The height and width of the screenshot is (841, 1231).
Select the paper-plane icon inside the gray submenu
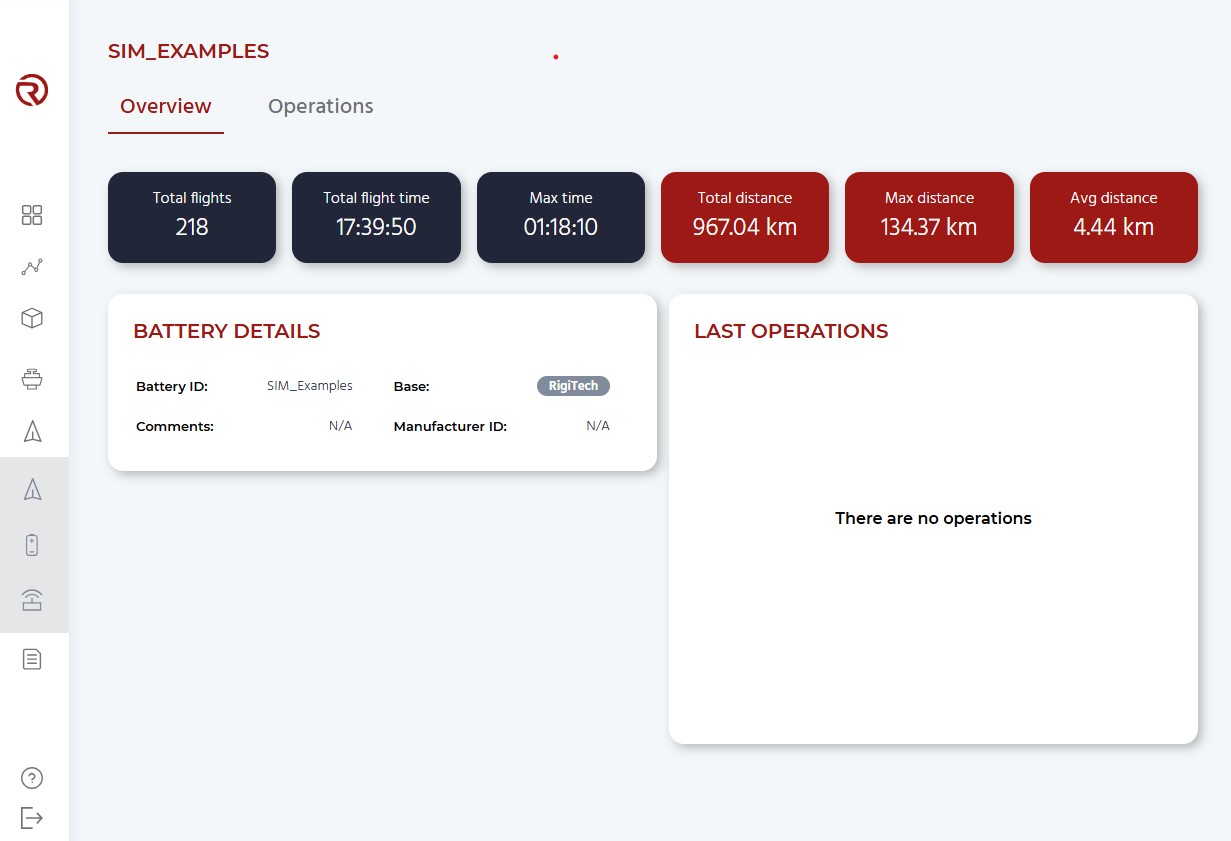coord(32,489)
